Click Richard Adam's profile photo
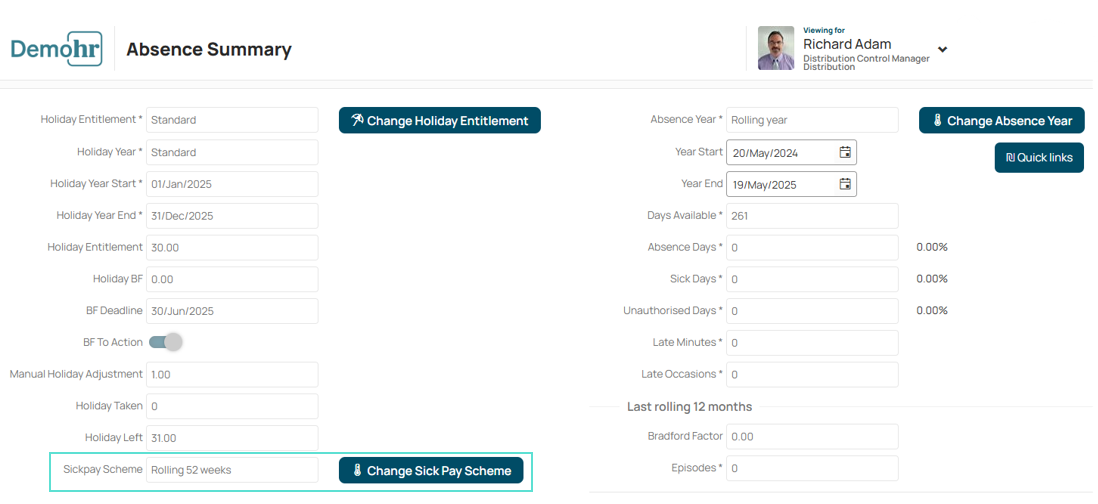Screen dimensions: 1098x504 [x=776, y=48]
